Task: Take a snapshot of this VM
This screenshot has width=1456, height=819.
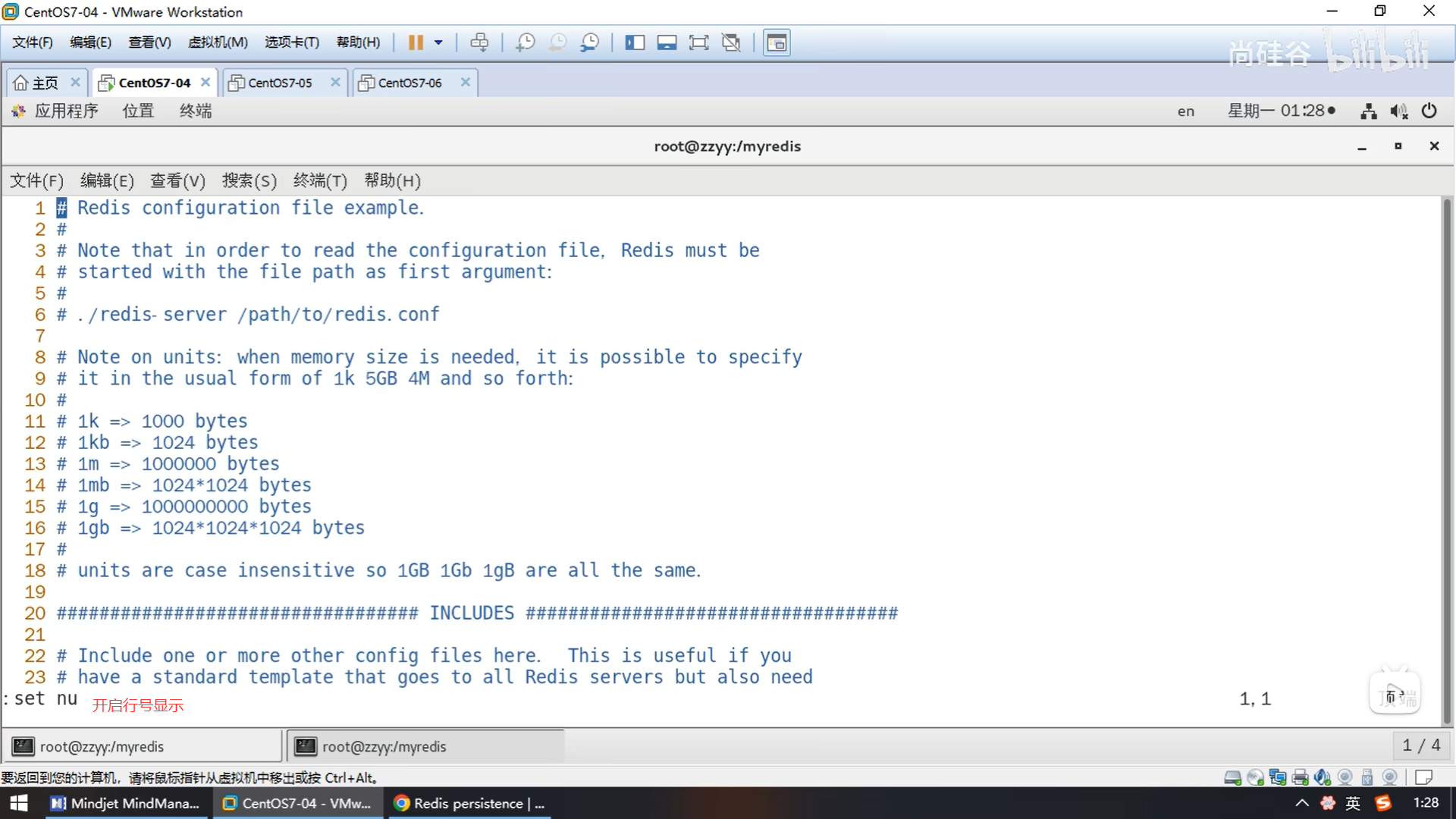Action: click(525, 42)
